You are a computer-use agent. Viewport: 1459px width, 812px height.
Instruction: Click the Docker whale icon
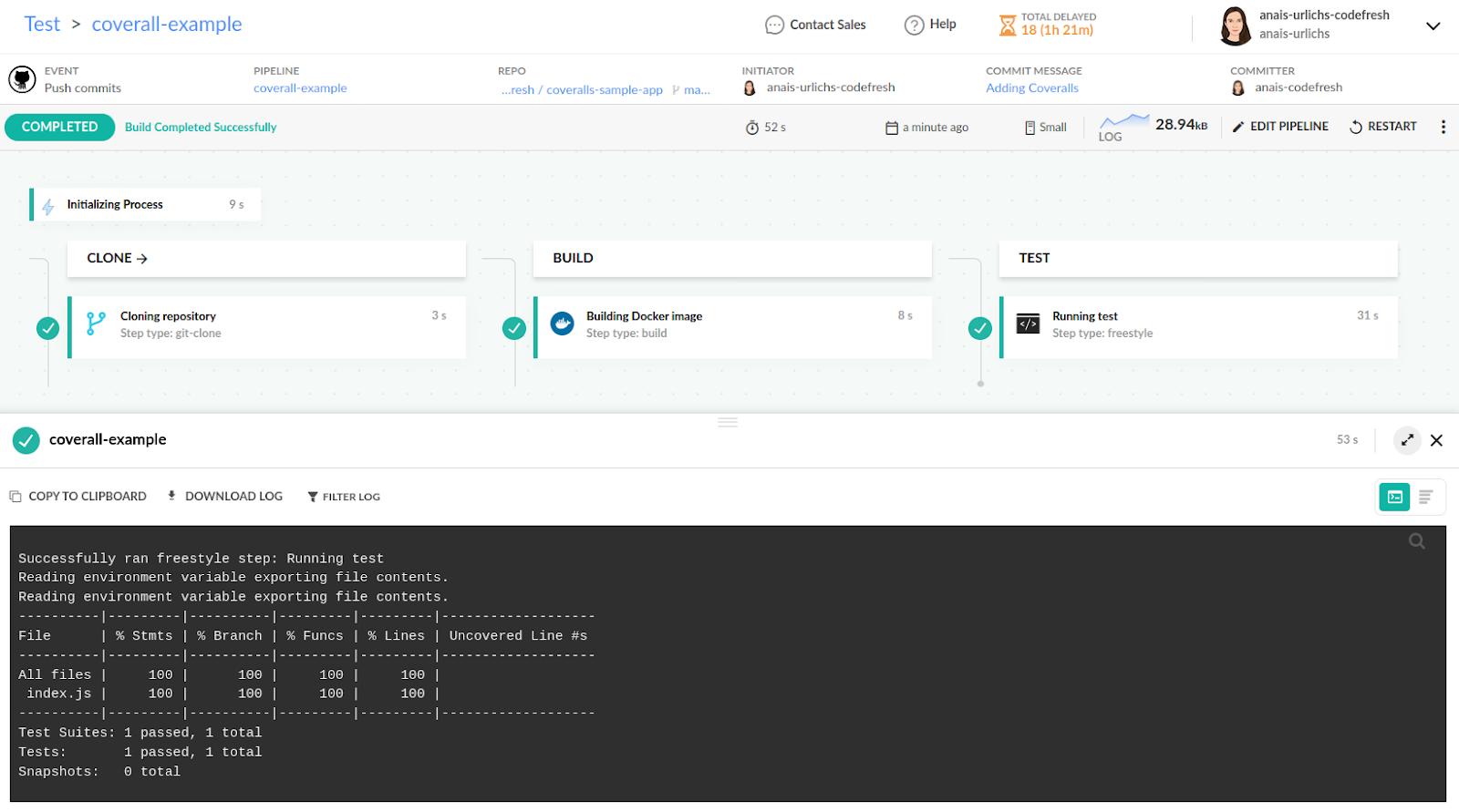coord(563,323)
